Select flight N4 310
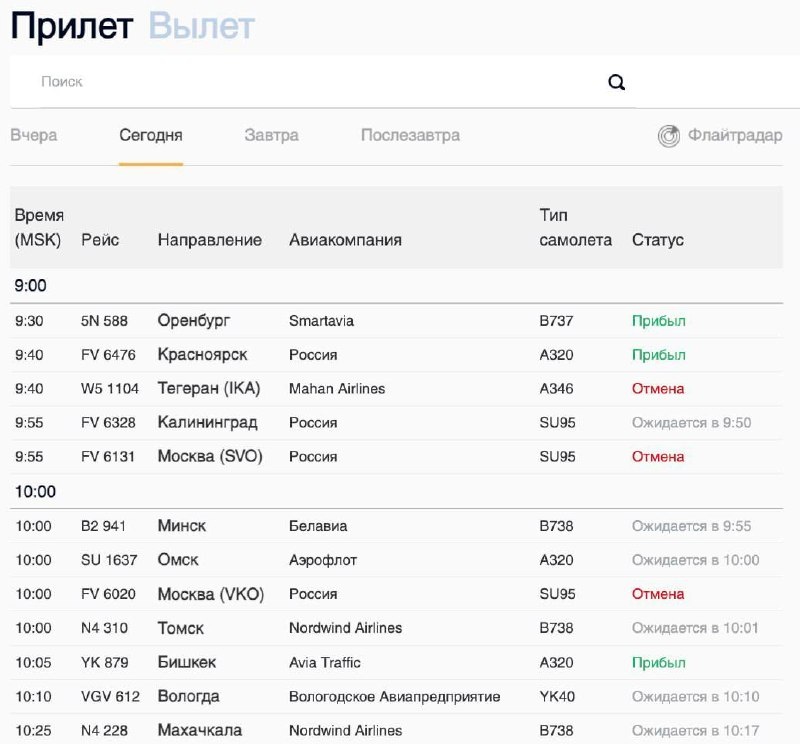This screenshot has height=744, width=800. (104, 628)
